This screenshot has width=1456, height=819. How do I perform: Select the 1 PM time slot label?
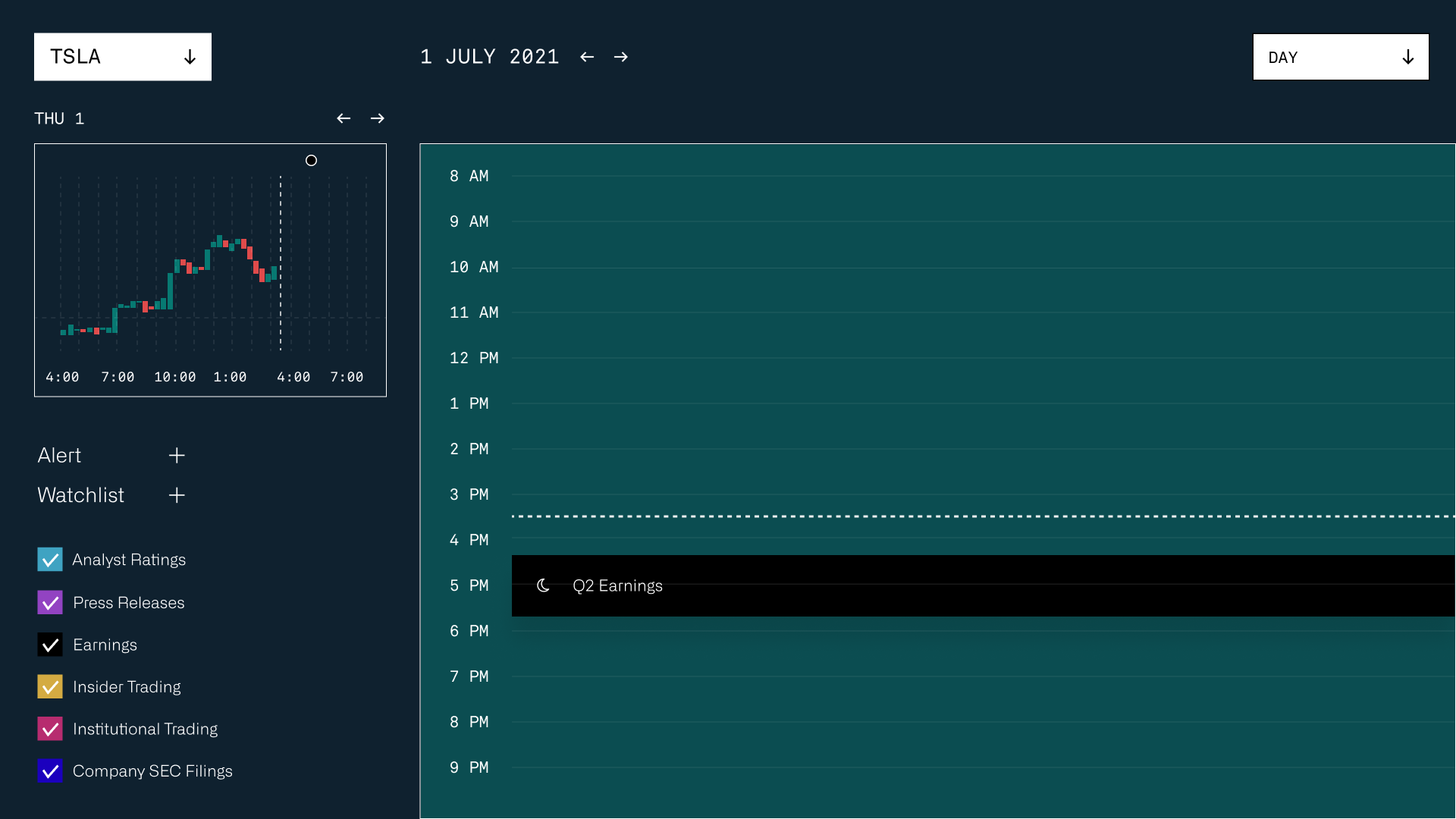click(x=469, y=403)
